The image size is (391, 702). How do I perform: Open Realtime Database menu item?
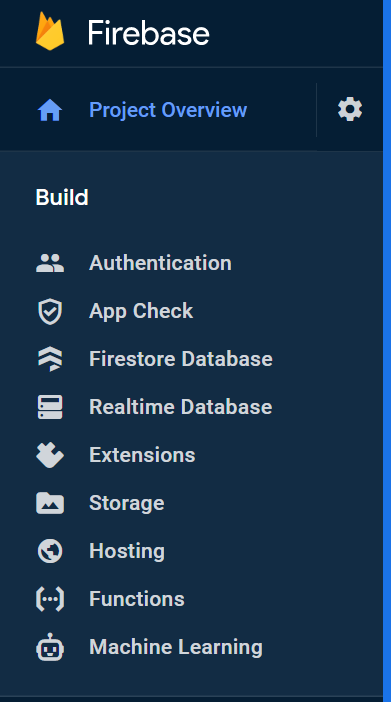coord(180,407)
